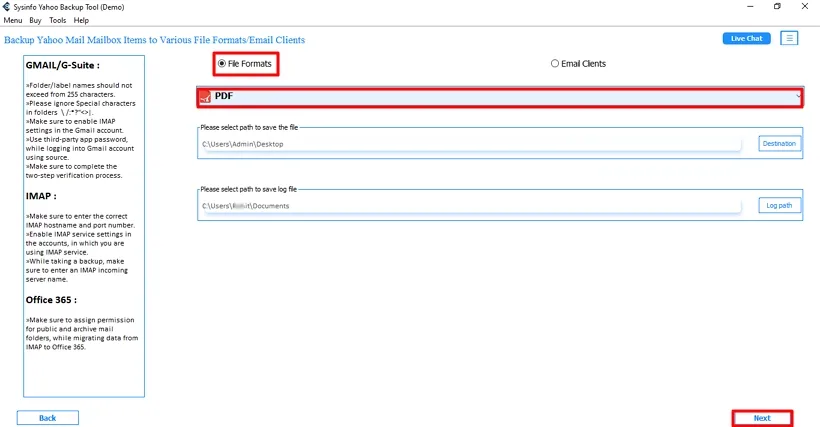The image size is (820, 427).
Task: Open the PDF format dropdown
Action: pos(500,97)
